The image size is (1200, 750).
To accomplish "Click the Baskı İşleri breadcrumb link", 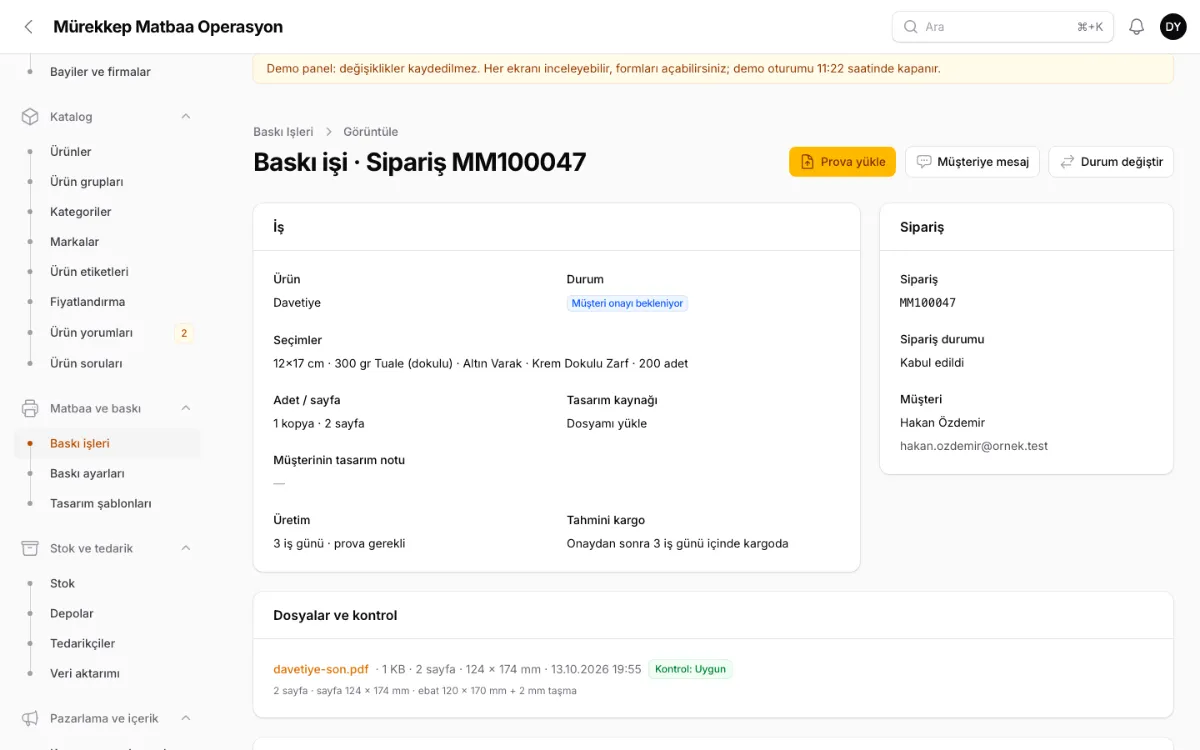I will coord(283,132).
